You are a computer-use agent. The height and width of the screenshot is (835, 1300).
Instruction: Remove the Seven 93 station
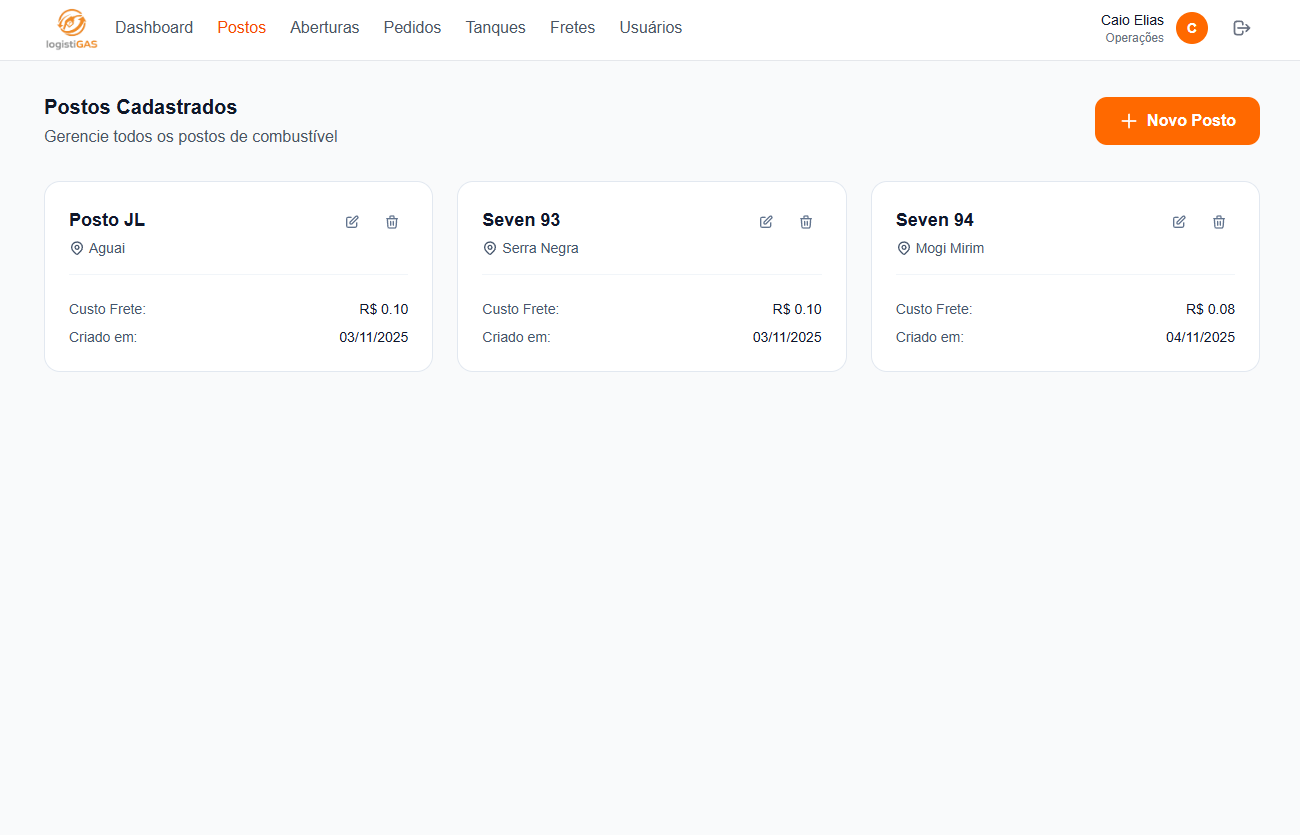tap(806, 222)
